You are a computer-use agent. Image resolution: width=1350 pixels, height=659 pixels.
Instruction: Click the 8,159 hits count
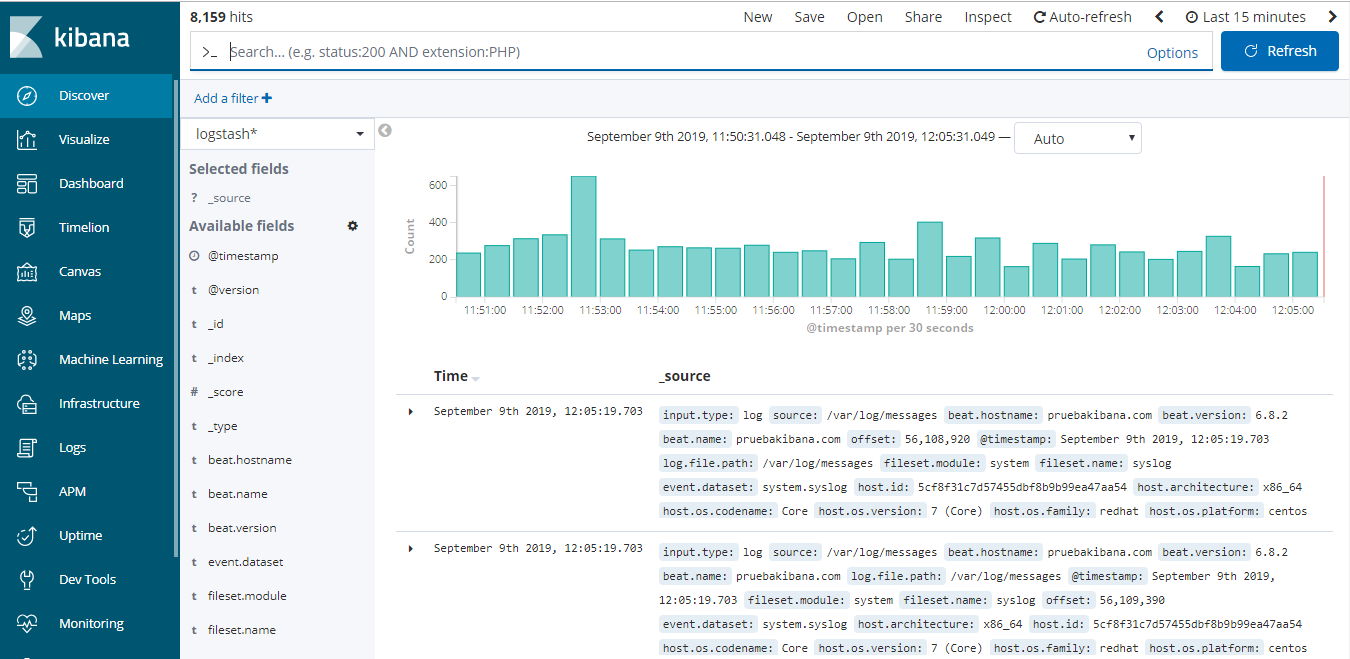[221, 17]
